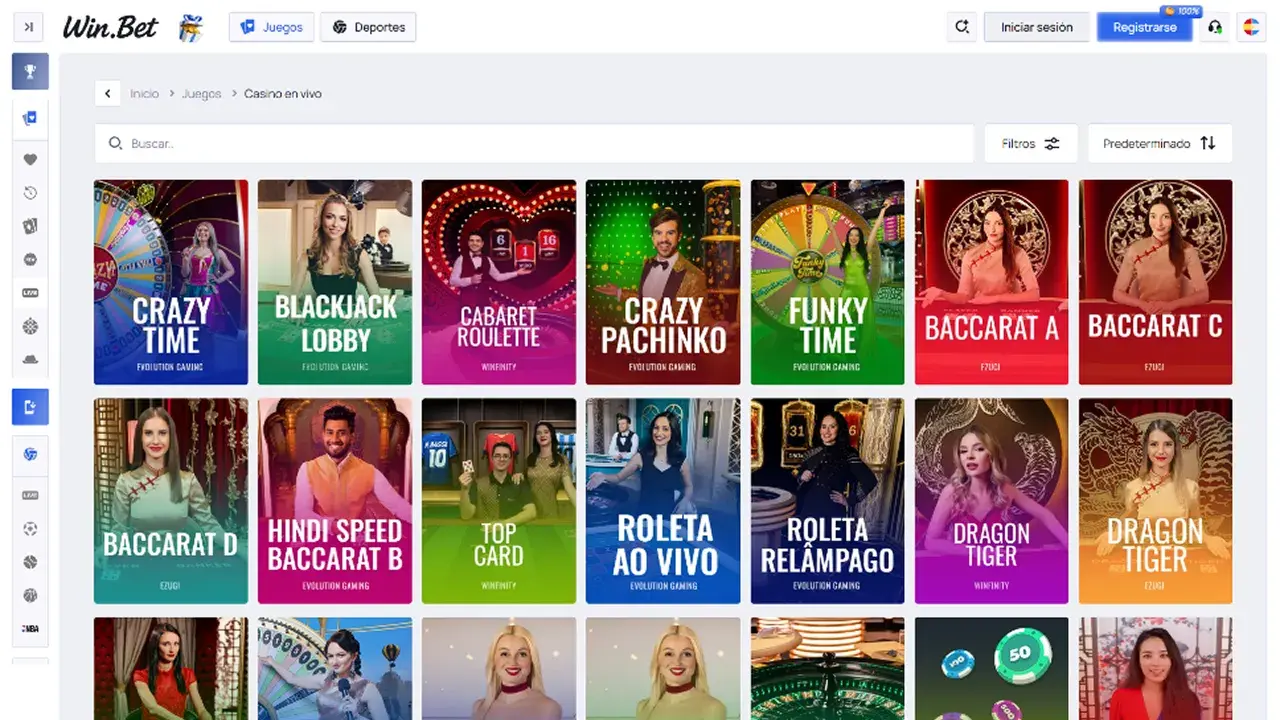Click the mascot icon beside the Win.Bet logo
Image resolution: width=1280 pixels, height=720 pixels.
pyautogui.click(x=190, y=28)
